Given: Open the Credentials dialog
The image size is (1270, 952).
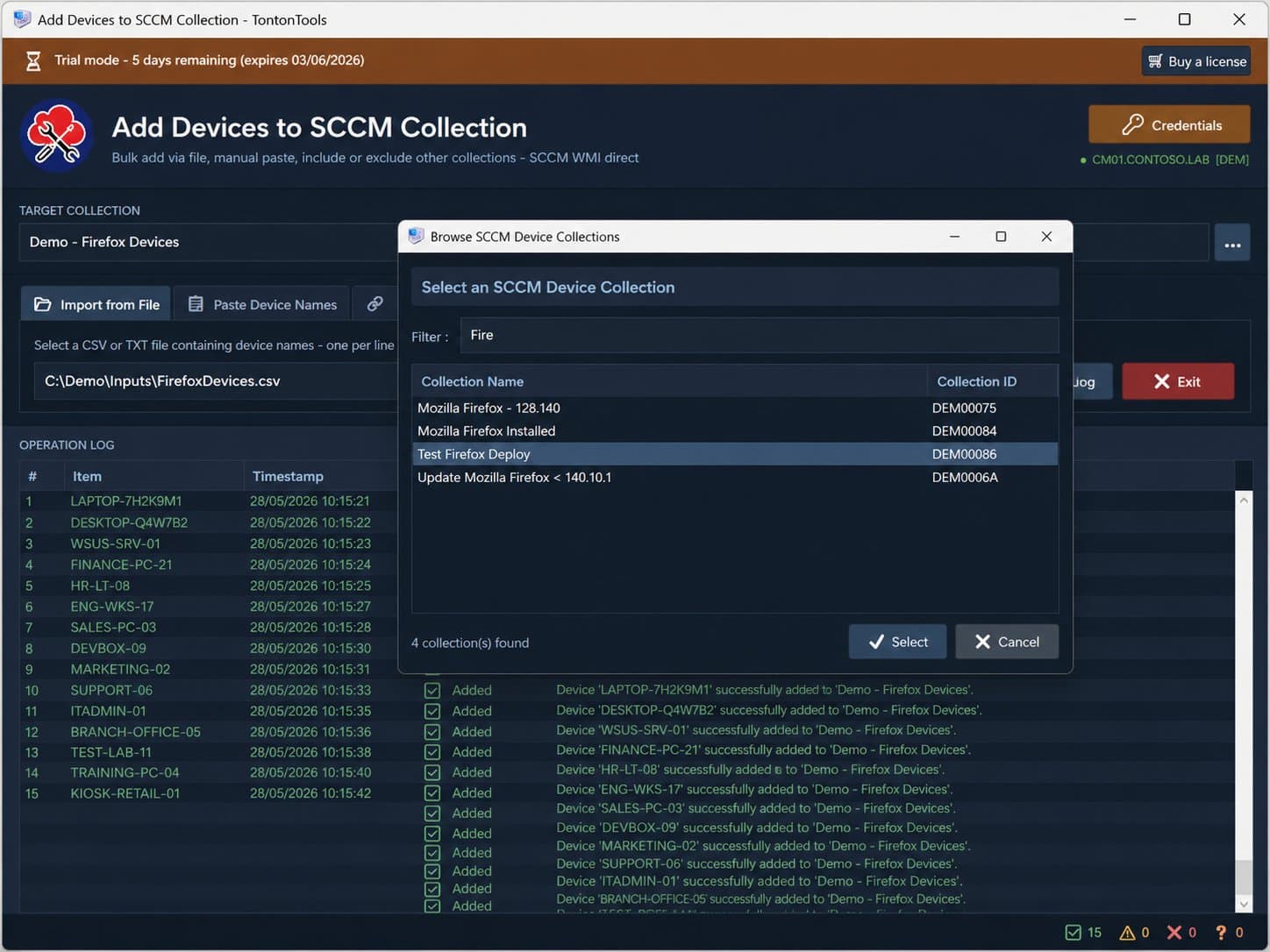Looking at the screenshot, I should pyautogui.click(x=1169, y=124).
